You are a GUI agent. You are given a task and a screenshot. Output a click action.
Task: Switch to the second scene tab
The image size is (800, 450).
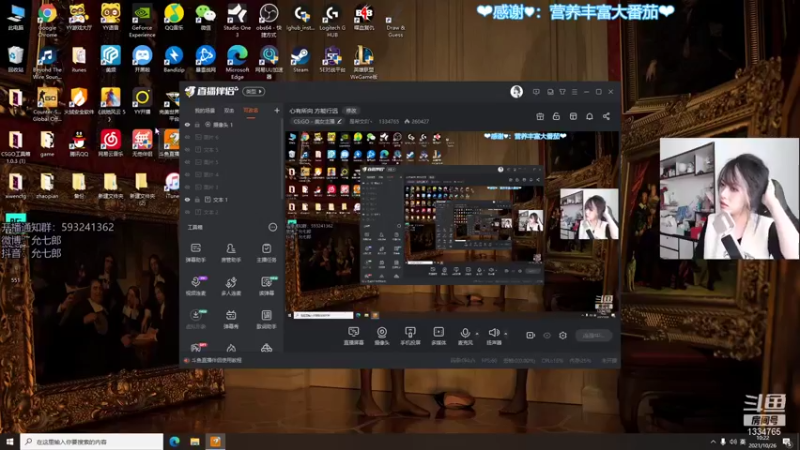(229, 111)
